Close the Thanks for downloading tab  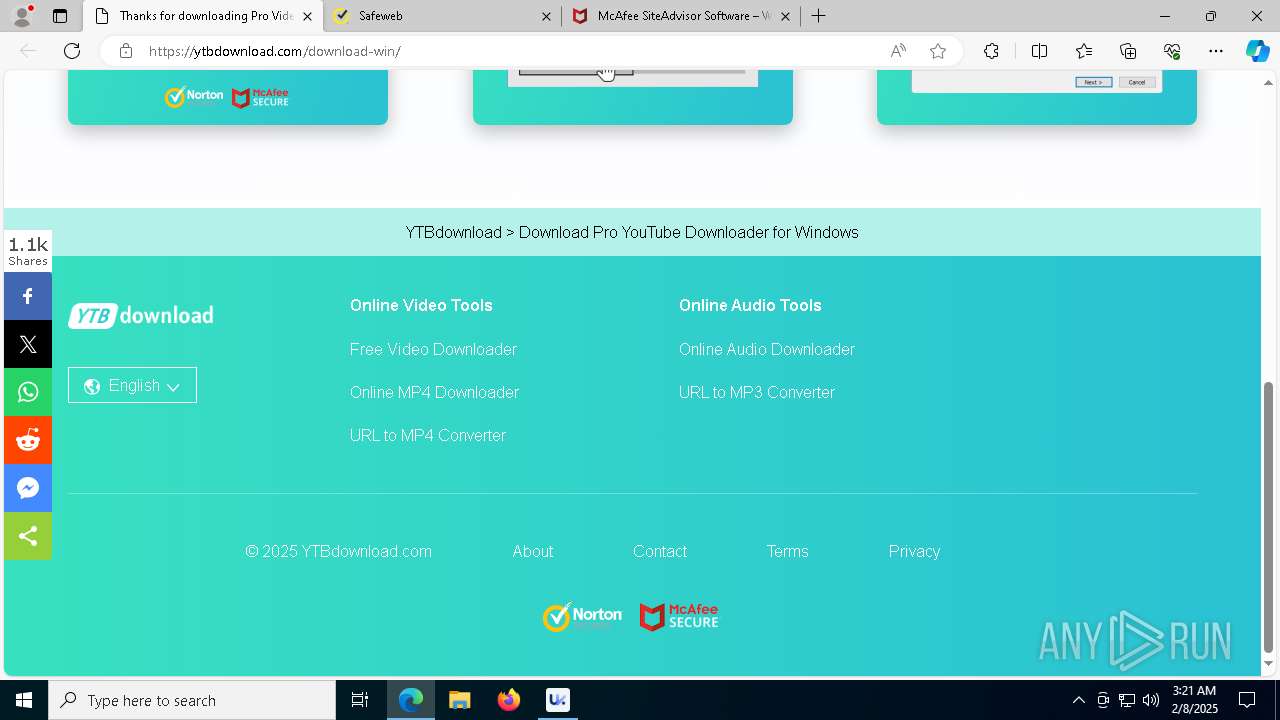point(307,16)
